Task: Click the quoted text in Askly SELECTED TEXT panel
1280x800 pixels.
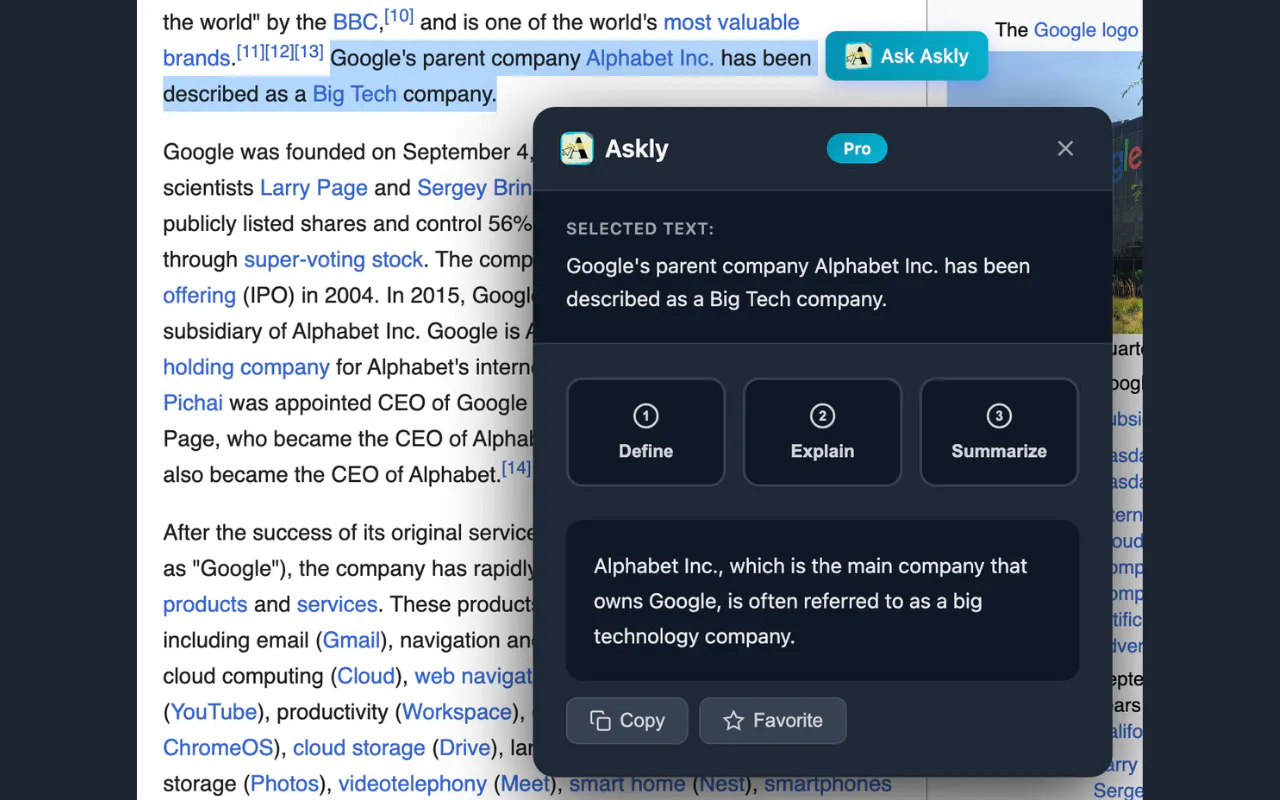Action: tap(798, 283)
